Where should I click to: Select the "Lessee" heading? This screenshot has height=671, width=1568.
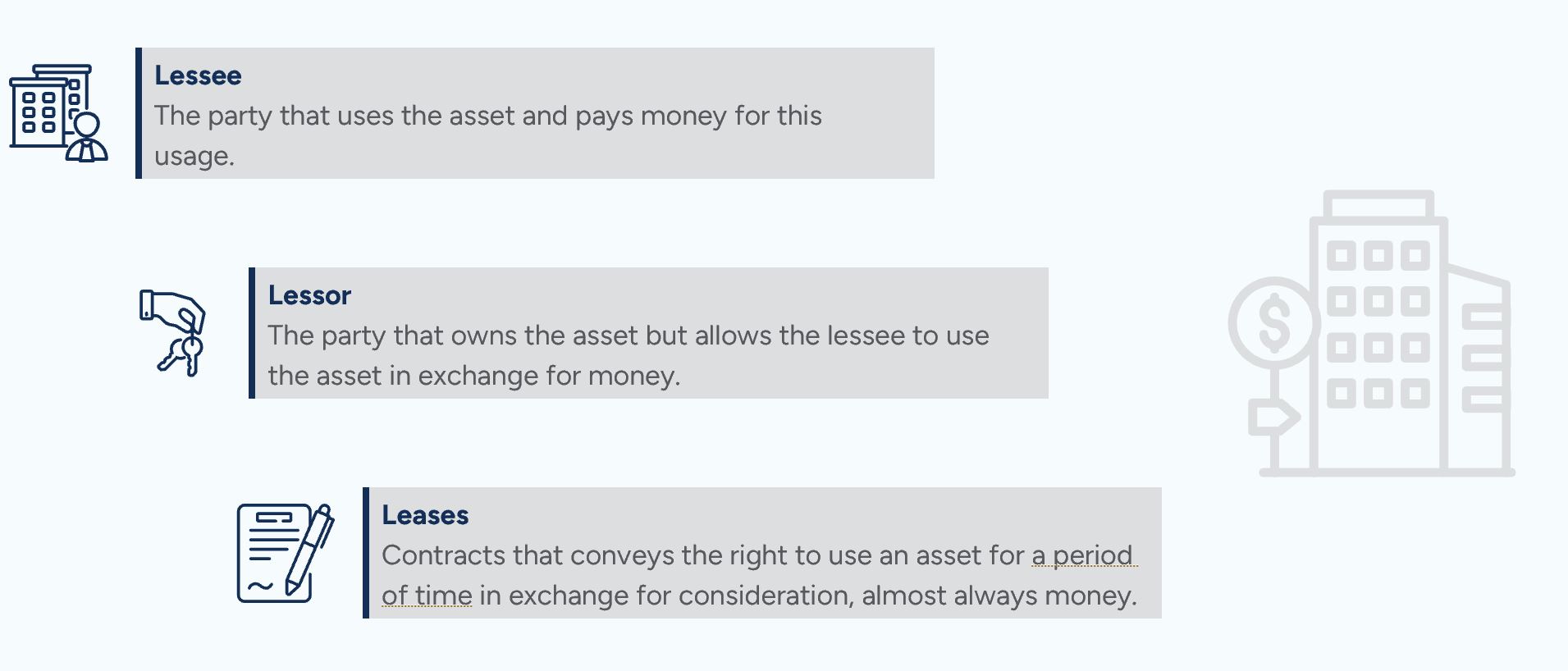[x=198, y=75]
